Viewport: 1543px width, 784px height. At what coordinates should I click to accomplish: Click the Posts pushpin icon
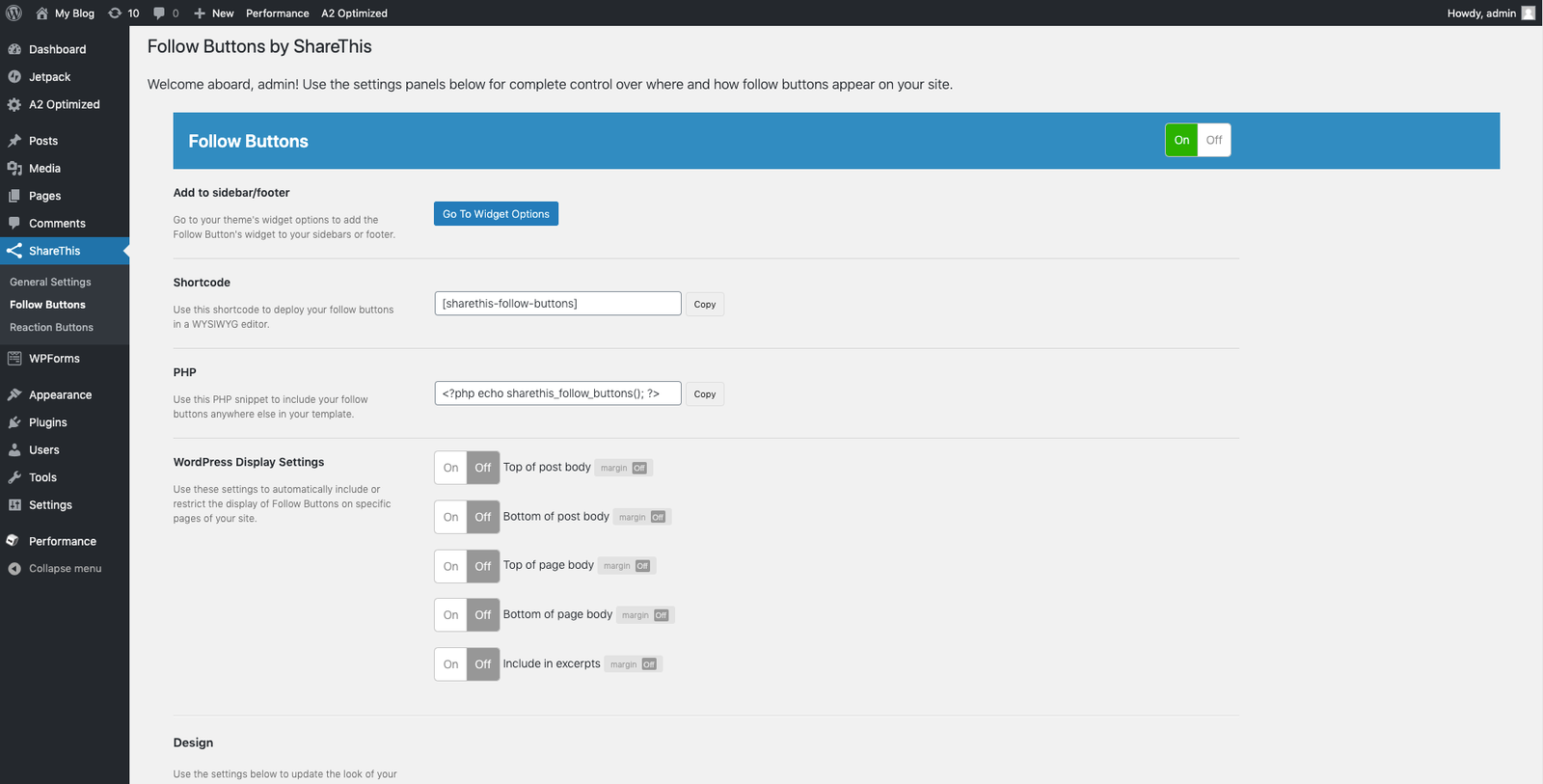[14, 141]
